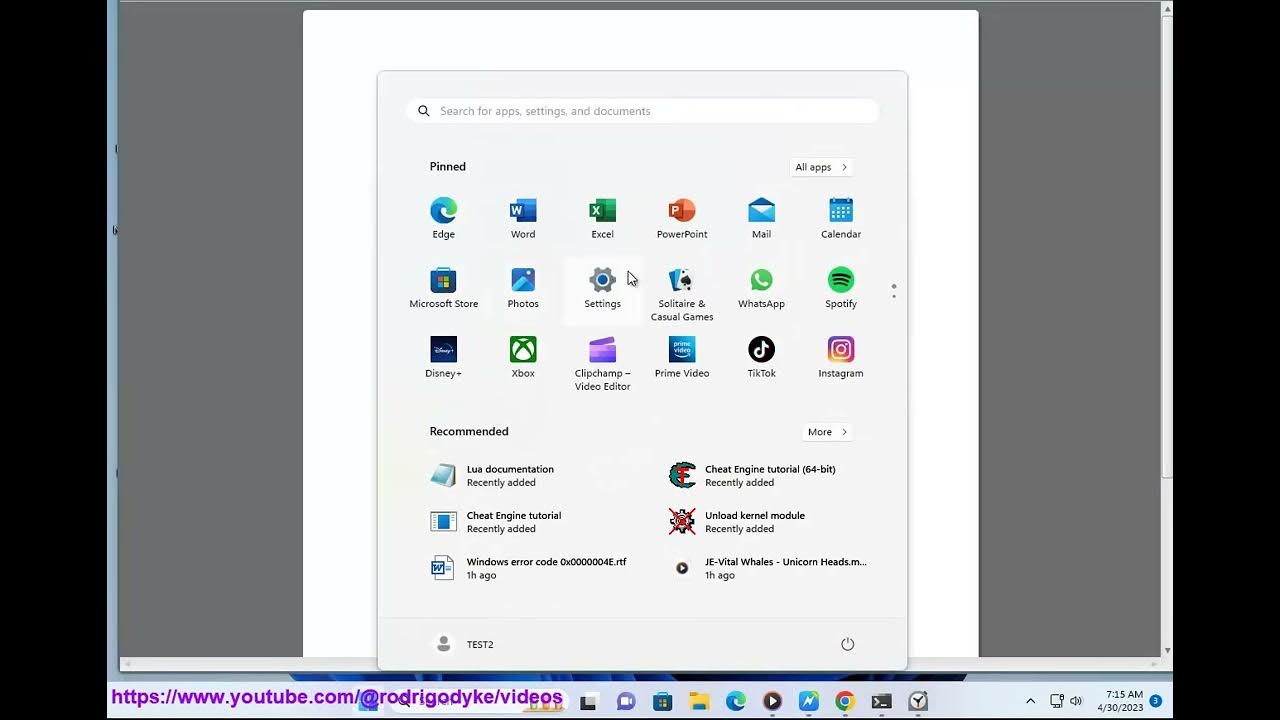This screenshot has height=720, width=1280.
Task: Open Terminal in the taskbar
Action: (881, 702)
